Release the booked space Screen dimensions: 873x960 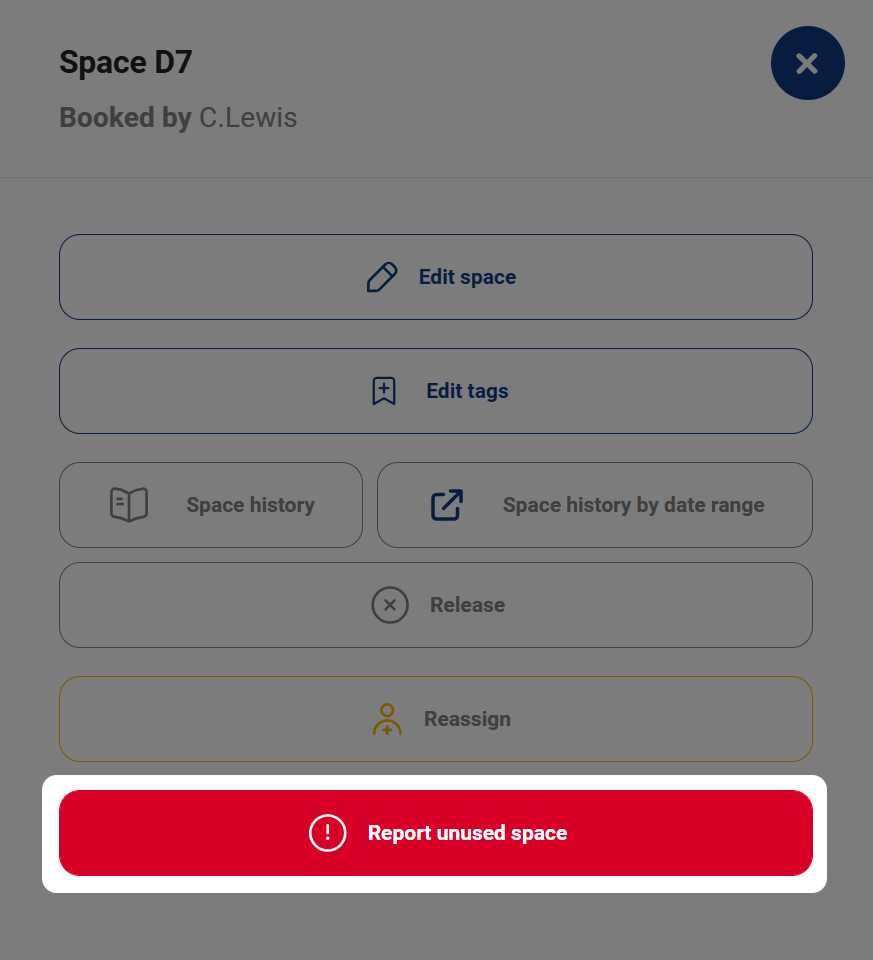pyautogui.click(x=436, y=605)
